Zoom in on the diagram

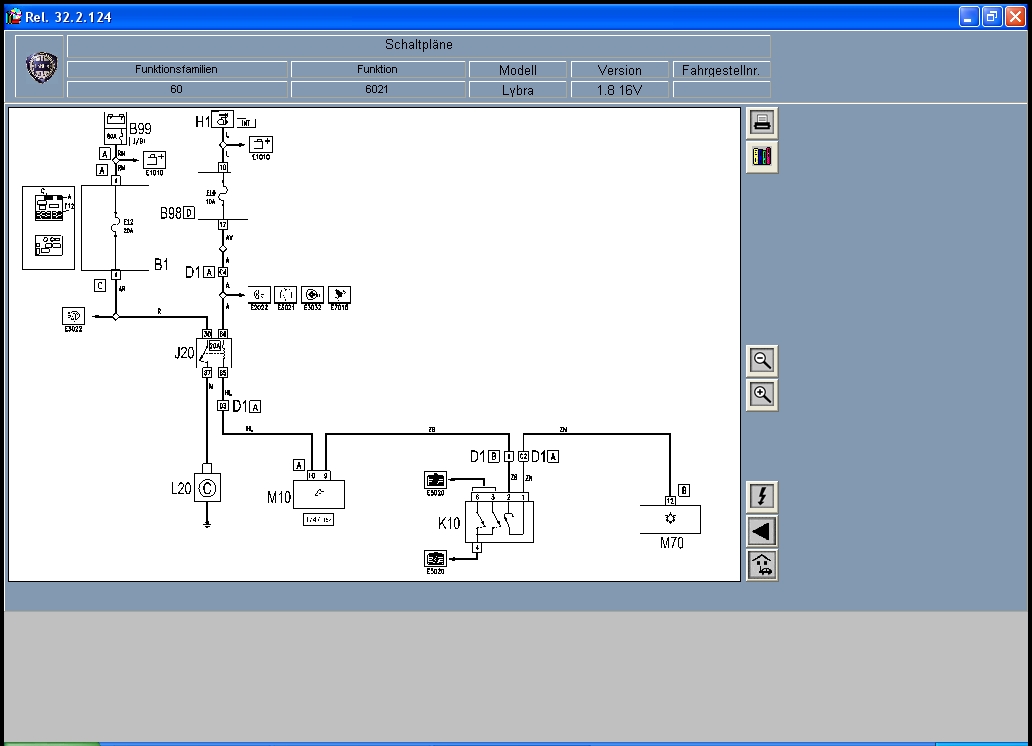point(761,395)
